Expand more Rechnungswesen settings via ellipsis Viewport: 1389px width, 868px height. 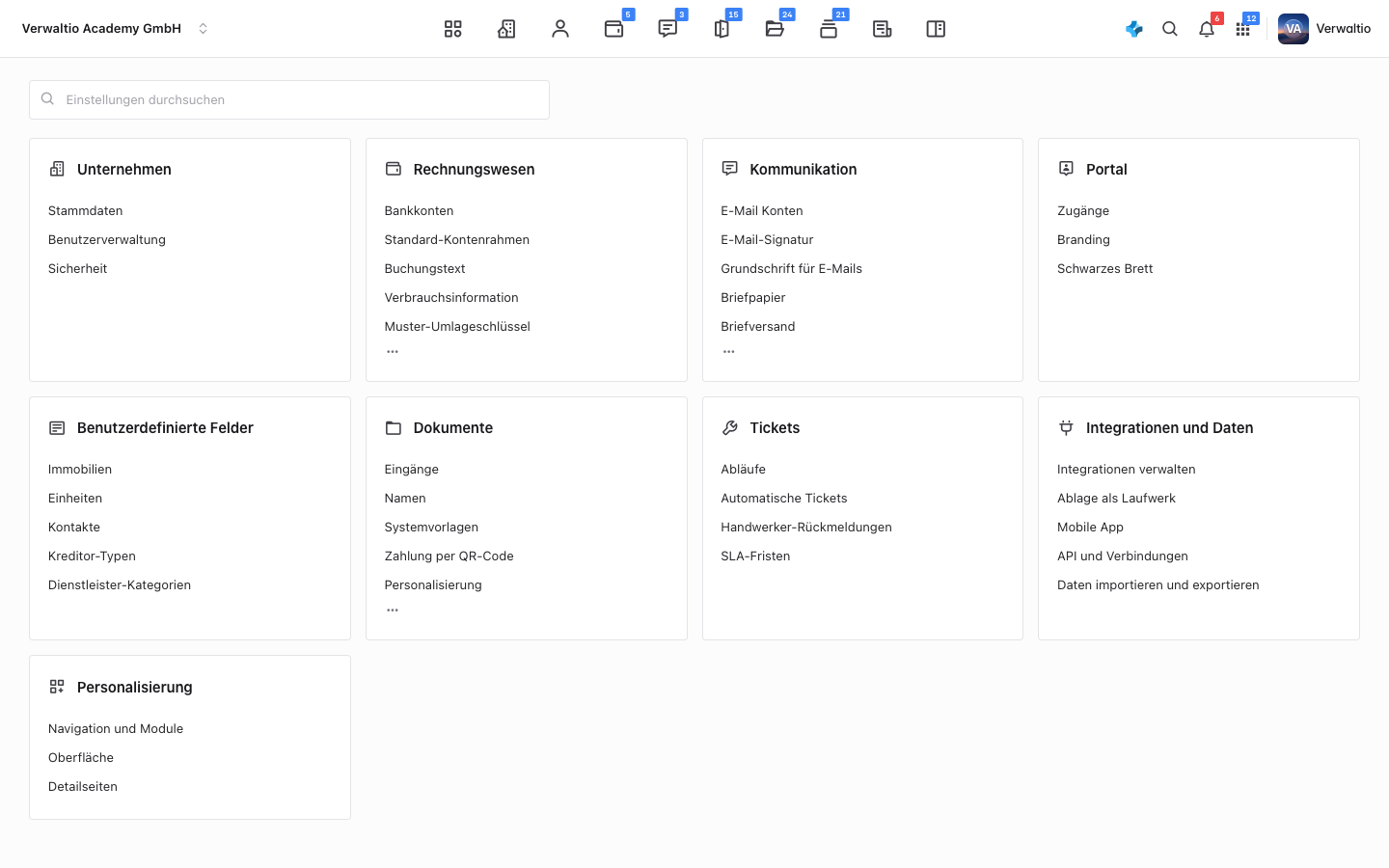pos(393,352)
